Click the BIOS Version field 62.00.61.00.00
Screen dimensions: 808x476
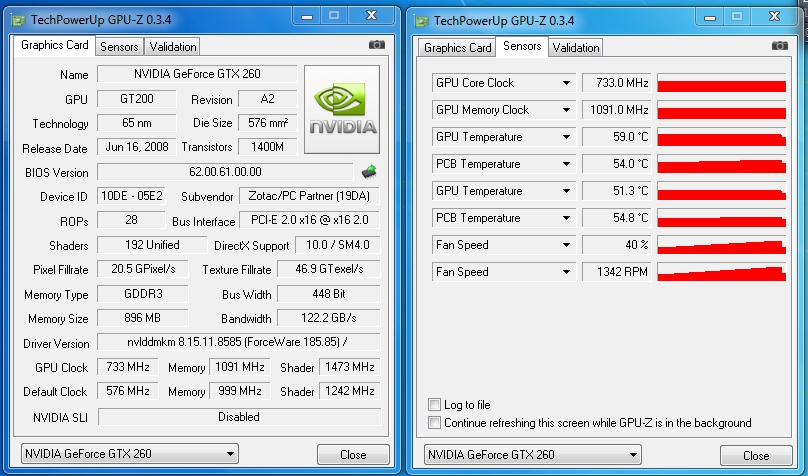[x=225, y=172]
